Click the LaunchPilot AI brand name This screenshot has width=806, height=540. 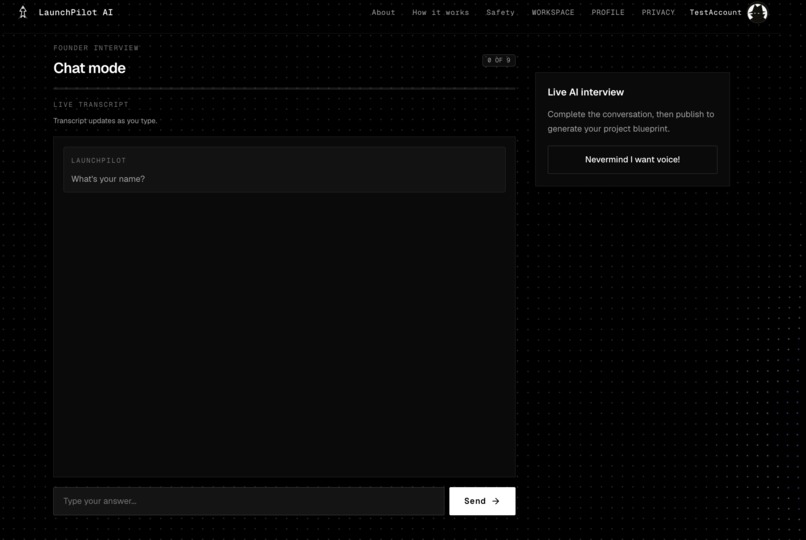tap(76, 12)
